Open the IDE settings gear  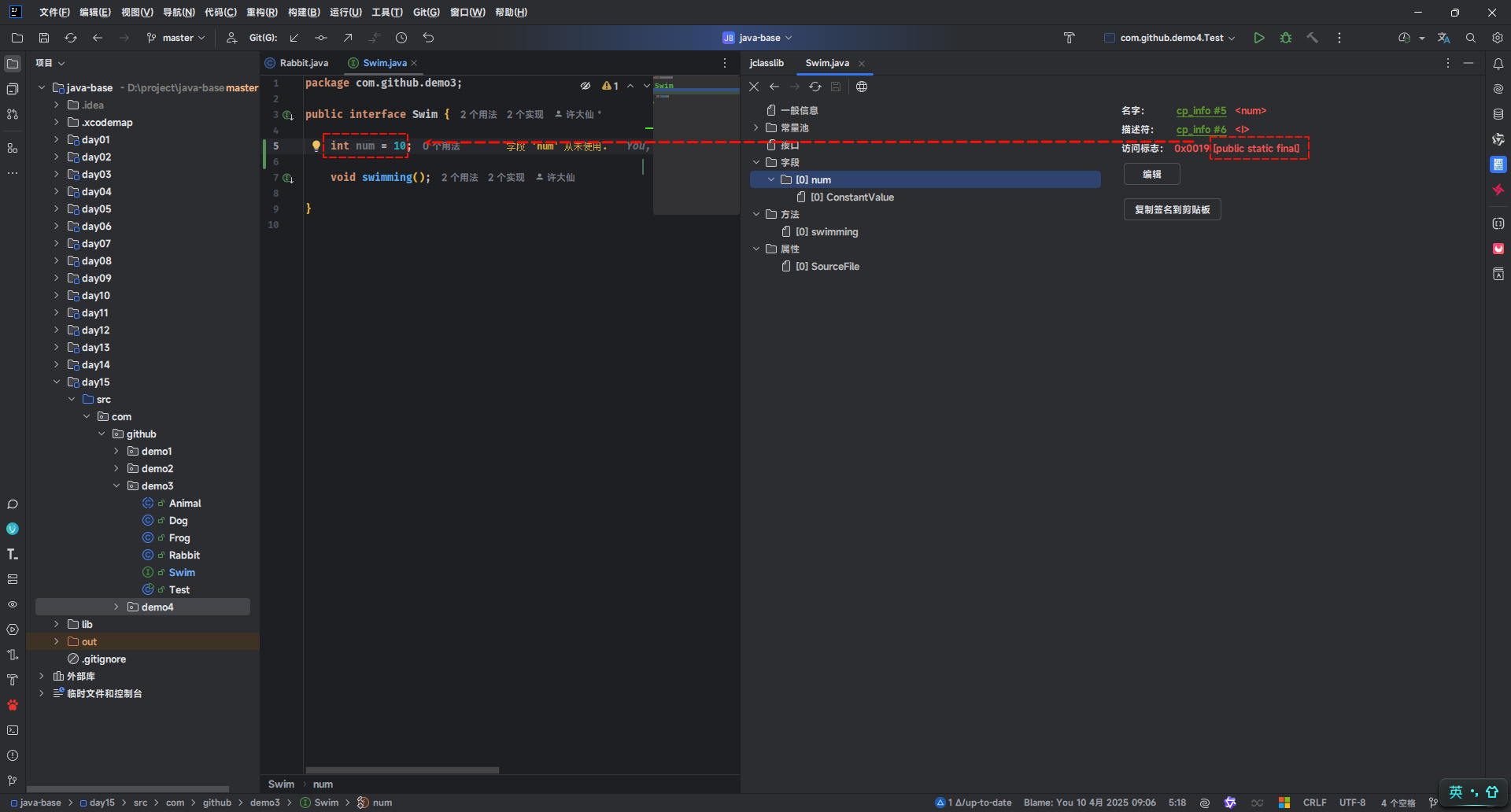tap(1497, 38)
